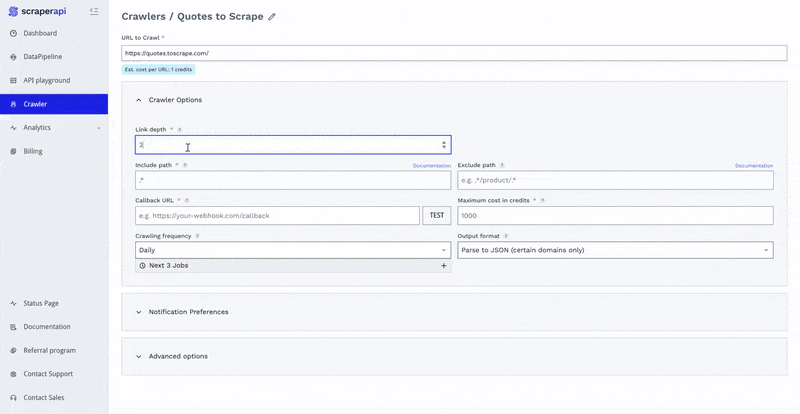Expand Next 3 Jobs with plus icon
This screenshot has height=414, width=800.
coord(444,266)
